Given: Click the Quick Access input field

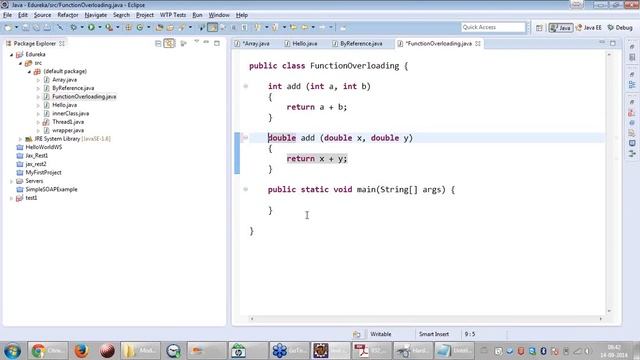Looking at the screenshot, I should pos(493,27).
